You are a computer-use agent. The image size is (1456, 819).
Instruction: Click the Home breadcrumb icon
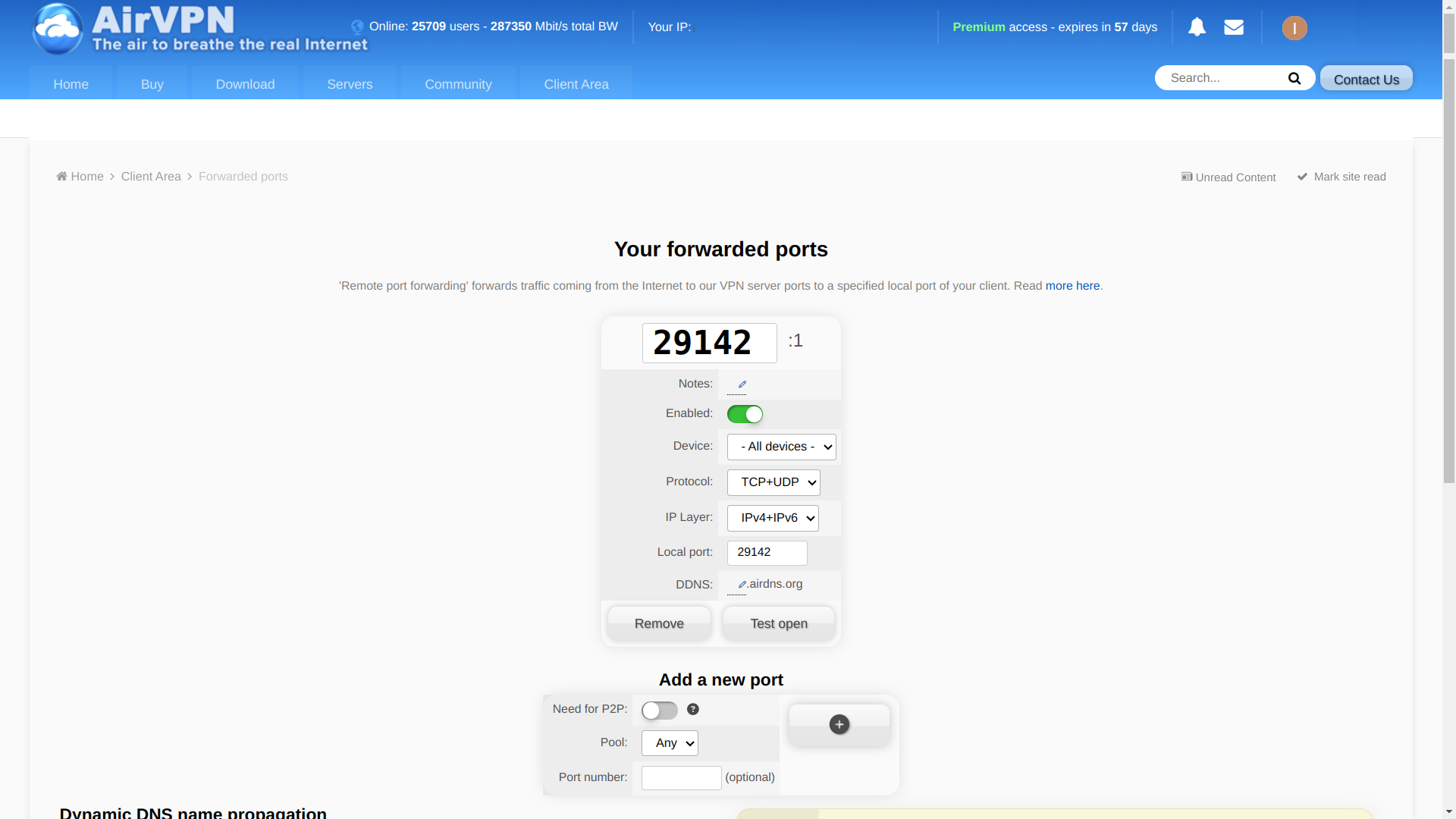[62, 176]
